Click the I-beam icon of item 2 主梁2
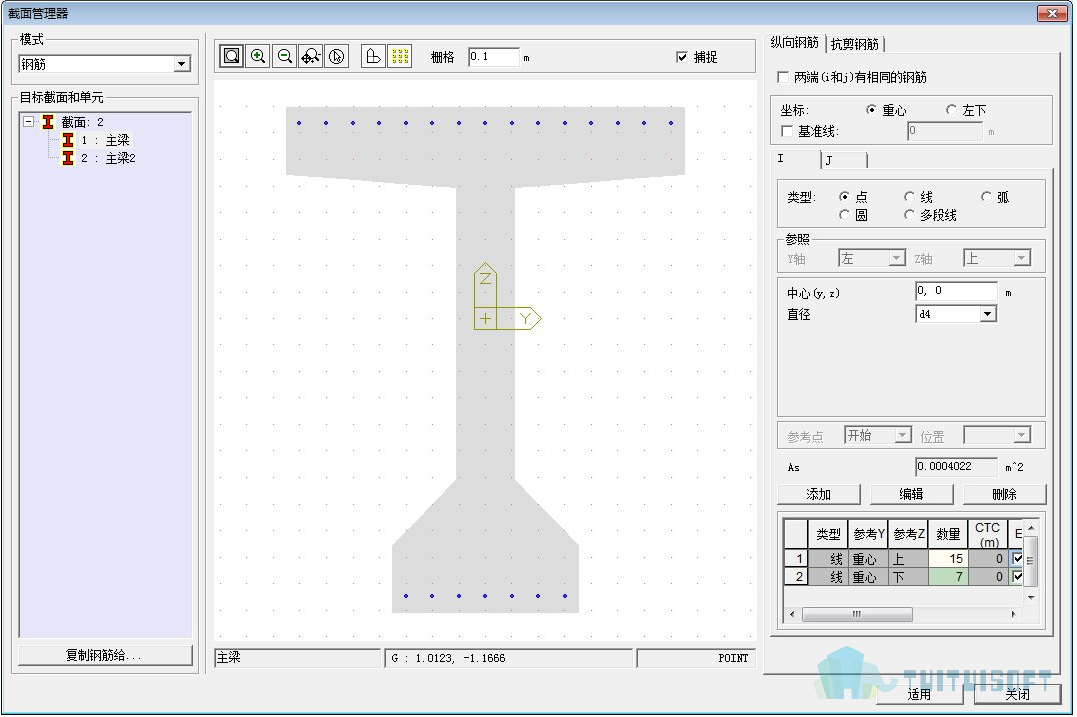 pos(68,158)
